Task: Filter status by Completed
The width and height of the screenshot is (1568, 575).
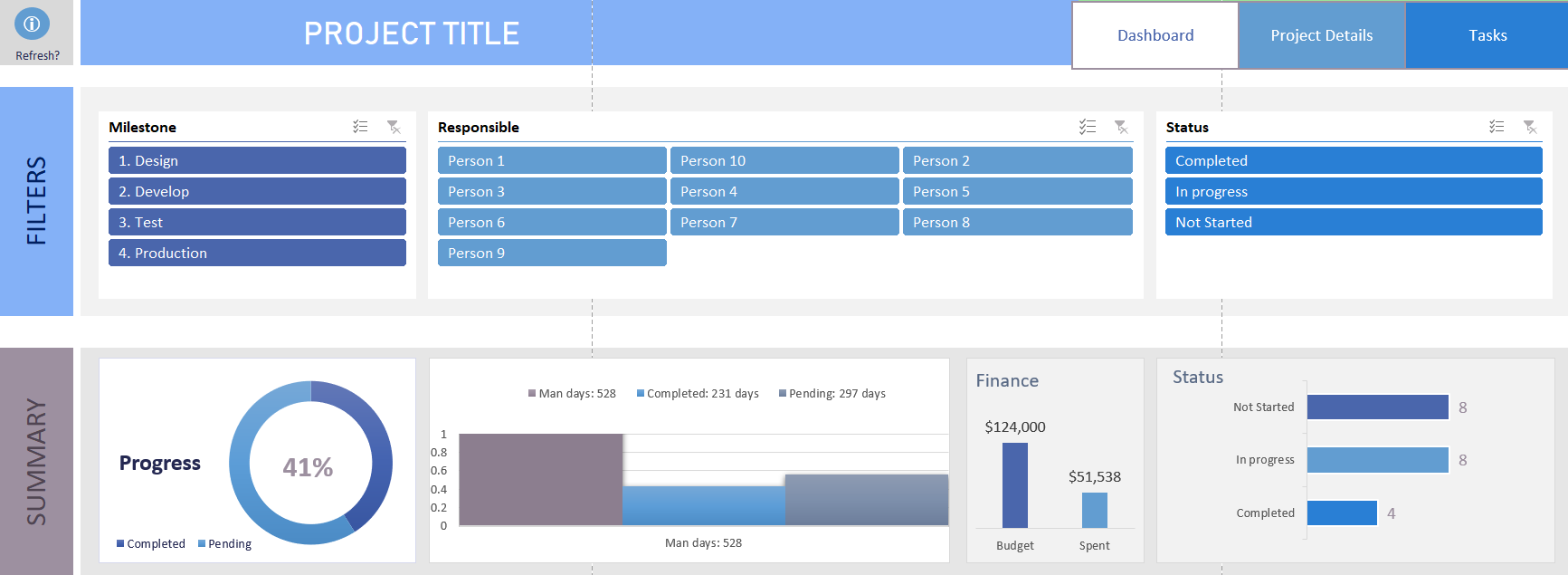Action: pyautogui.click(x=1354, y=160)
